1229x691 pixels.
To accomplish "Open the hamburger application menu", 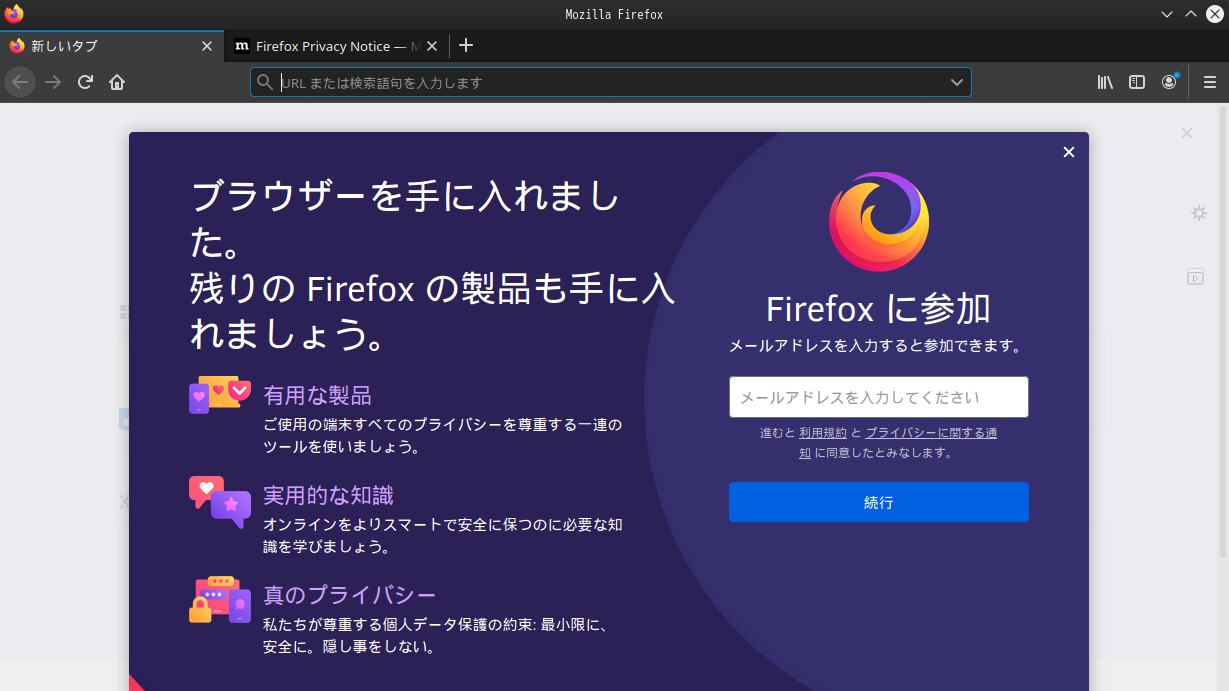I will (1210, 82).
